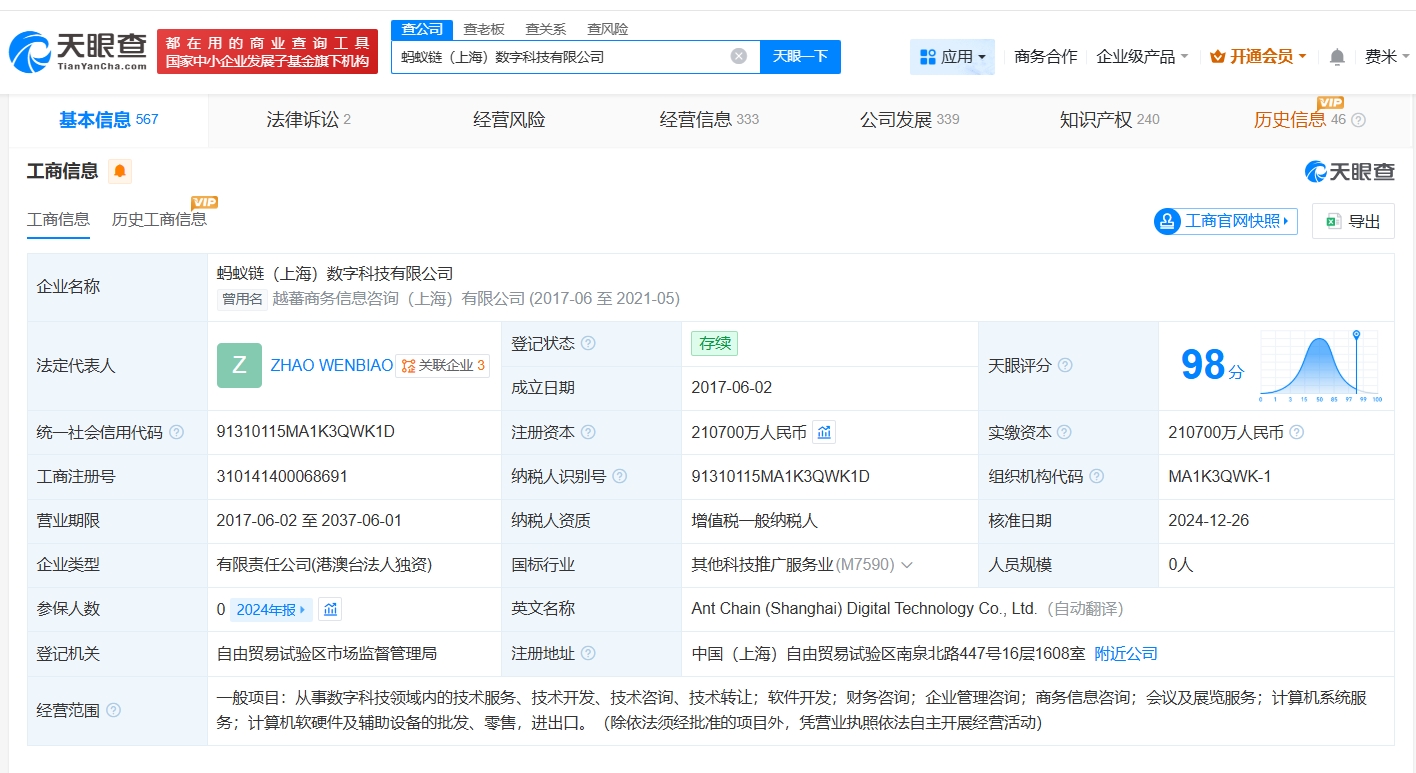The height and width of the screenshot is (773, 1416).
Task: Click the 天眼评分 distribution chart
Action: (1320, 366)
